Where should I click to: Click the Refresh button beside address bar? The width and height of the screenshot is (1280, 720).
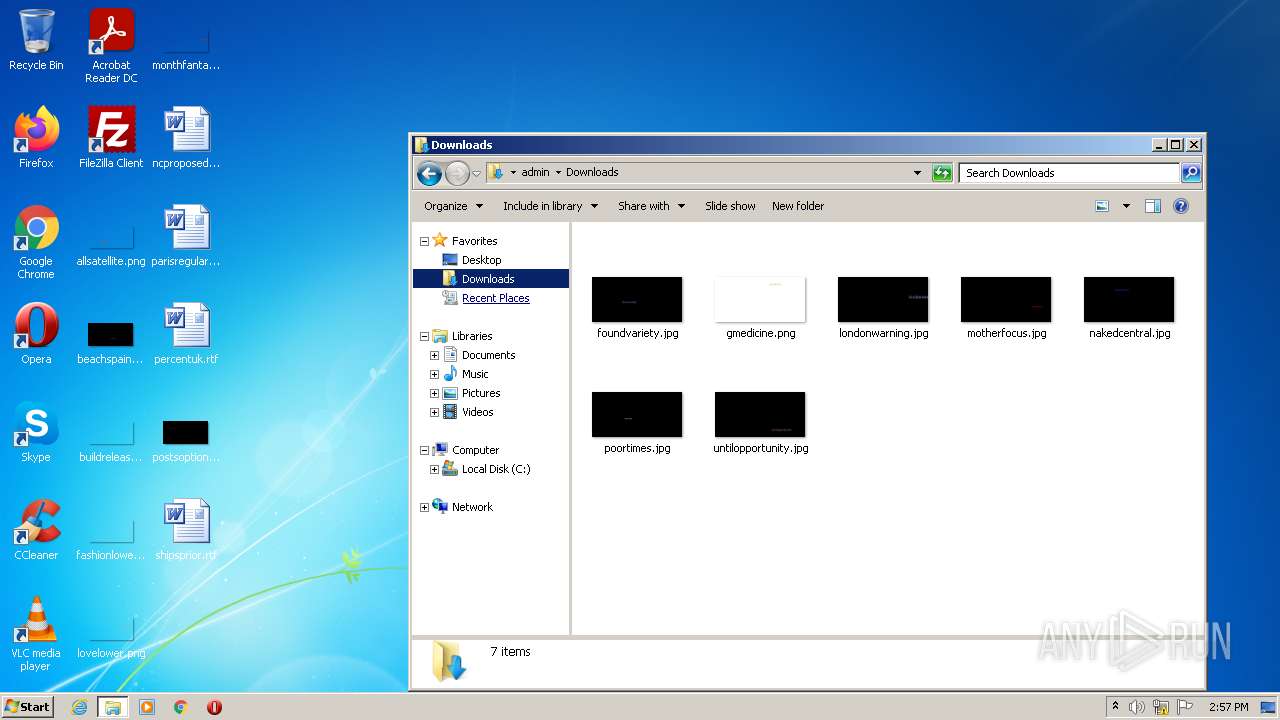point(942,173)
